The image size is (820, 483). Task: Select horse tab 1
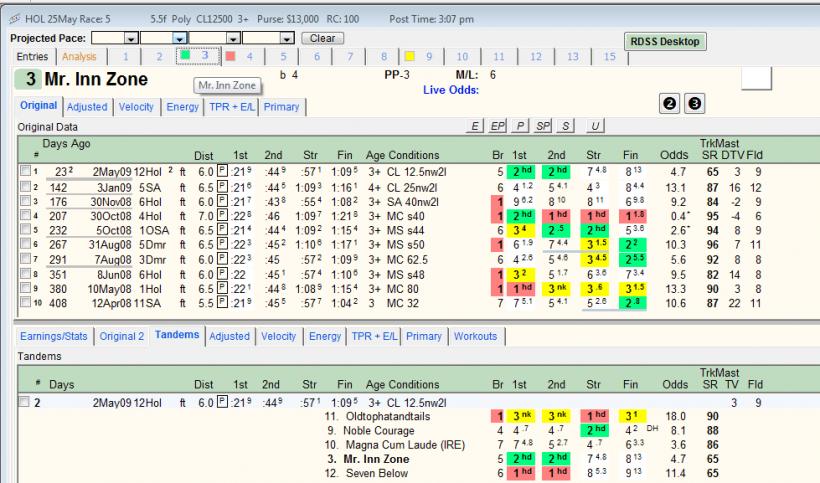pyautogui.click(x=126, y=56)
